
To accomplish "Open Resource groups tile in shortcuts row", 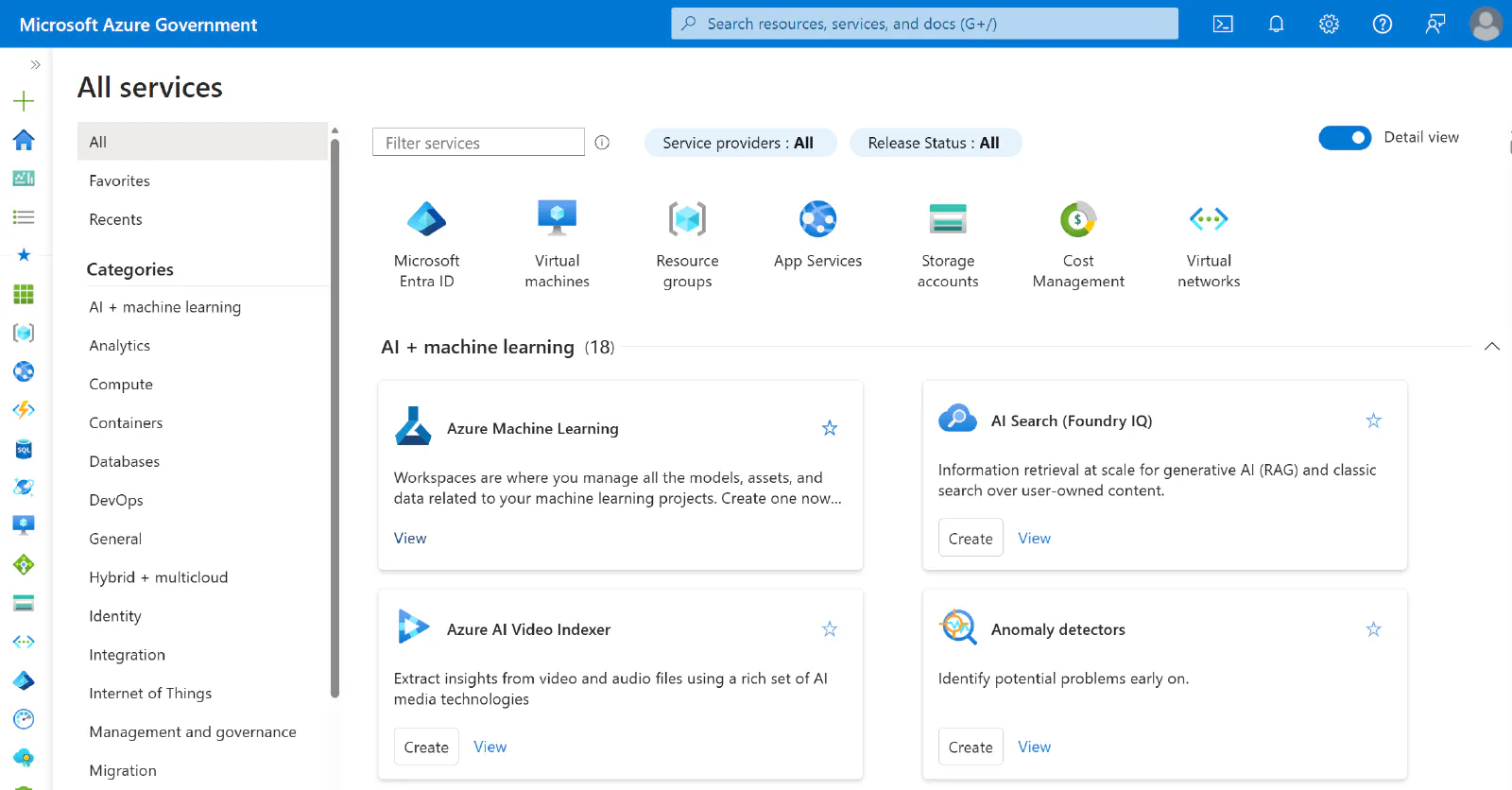I will (687, 244).
